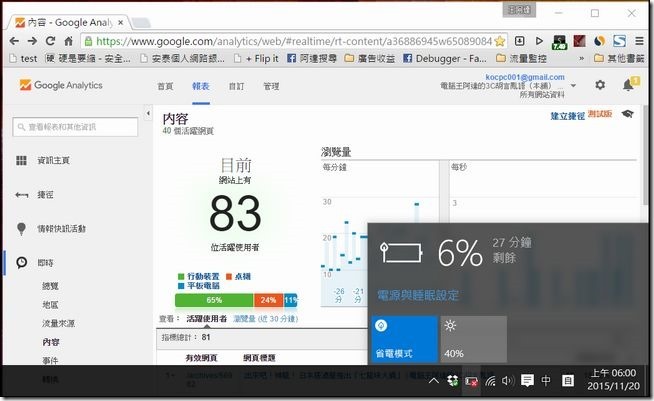This screenshot has height=401, width=654.
Task: Open the test bookmark
Action: pyautogui.click(x=23, y=58)
